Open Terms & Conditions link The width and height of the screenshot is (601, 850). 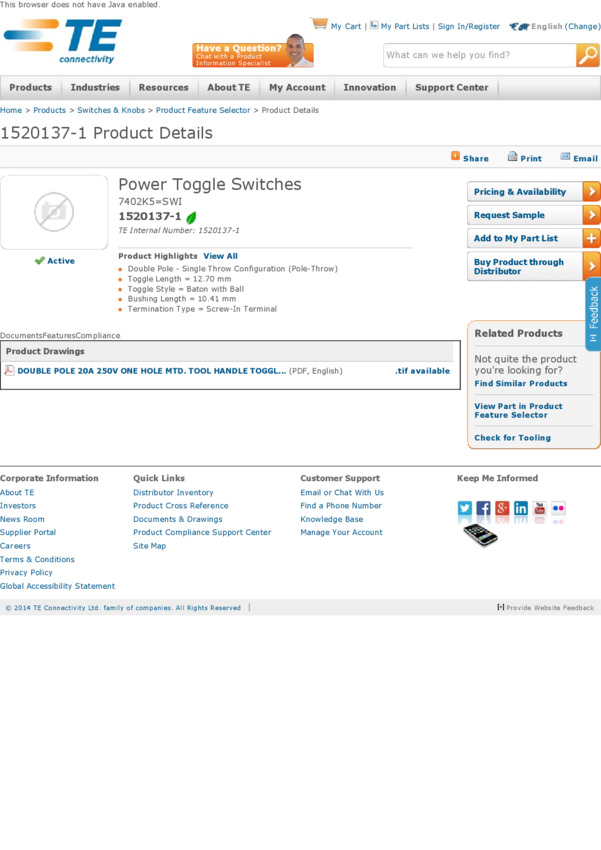click(x=37, y=559)
